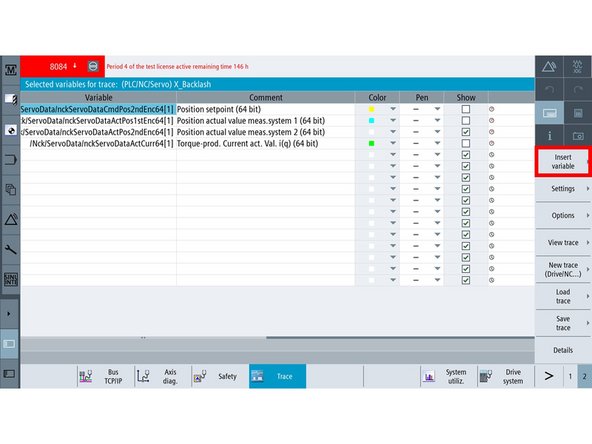Open the Commissioning wrench icon

coord(10,249)
